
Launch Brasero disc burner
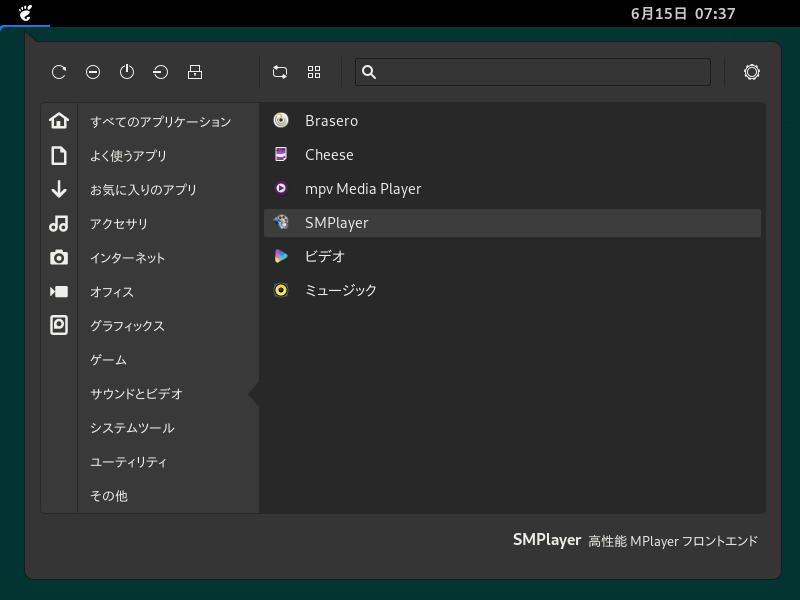tap(512, 121)
